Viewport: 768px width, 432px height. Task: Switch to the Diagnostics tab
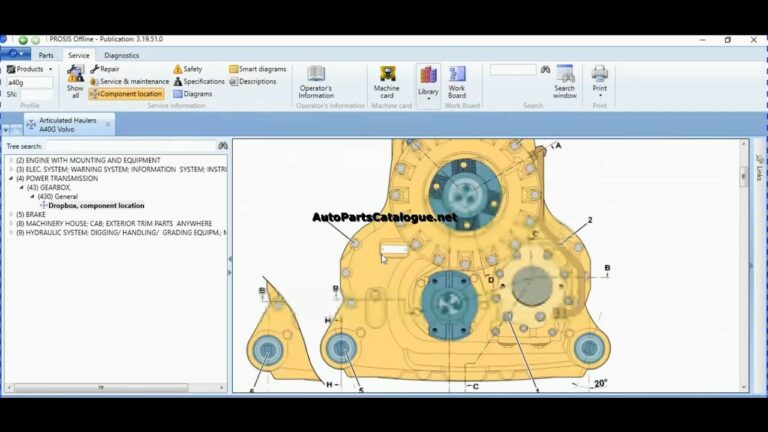point(121,55)
